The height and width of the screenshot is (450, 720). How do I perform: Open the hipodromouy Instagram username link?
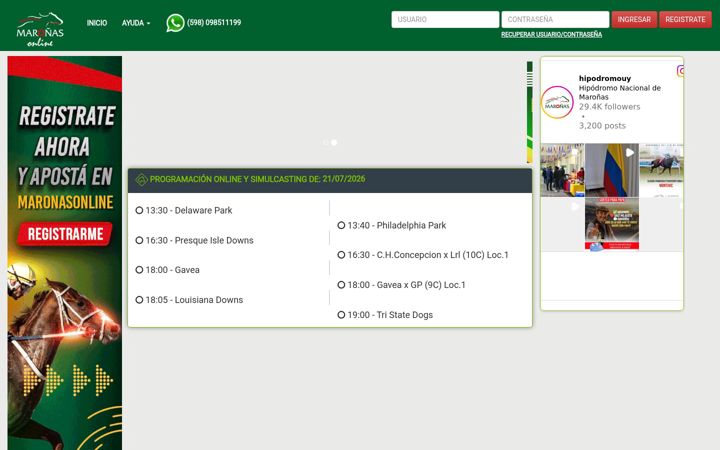605,79
